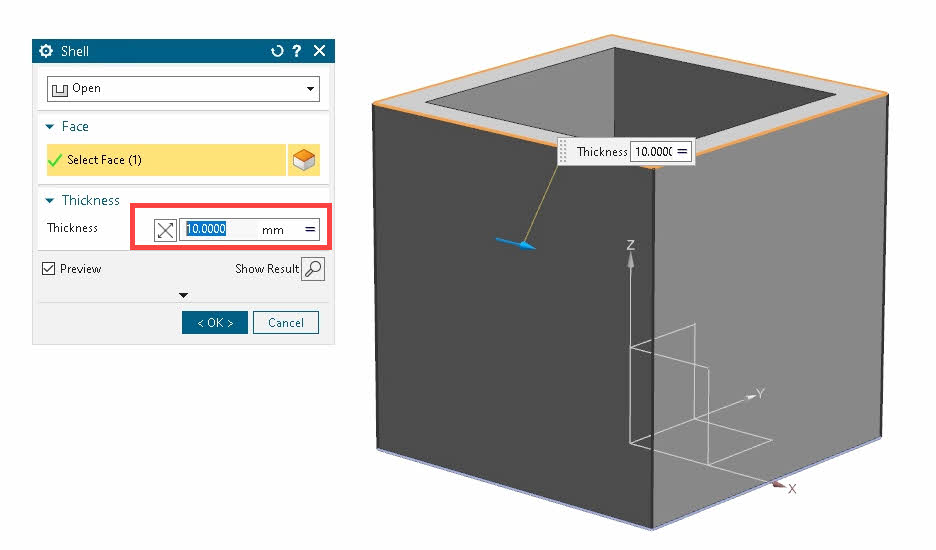
Task: Open formula options next to mm units
Action: click(x=310, y=230)
